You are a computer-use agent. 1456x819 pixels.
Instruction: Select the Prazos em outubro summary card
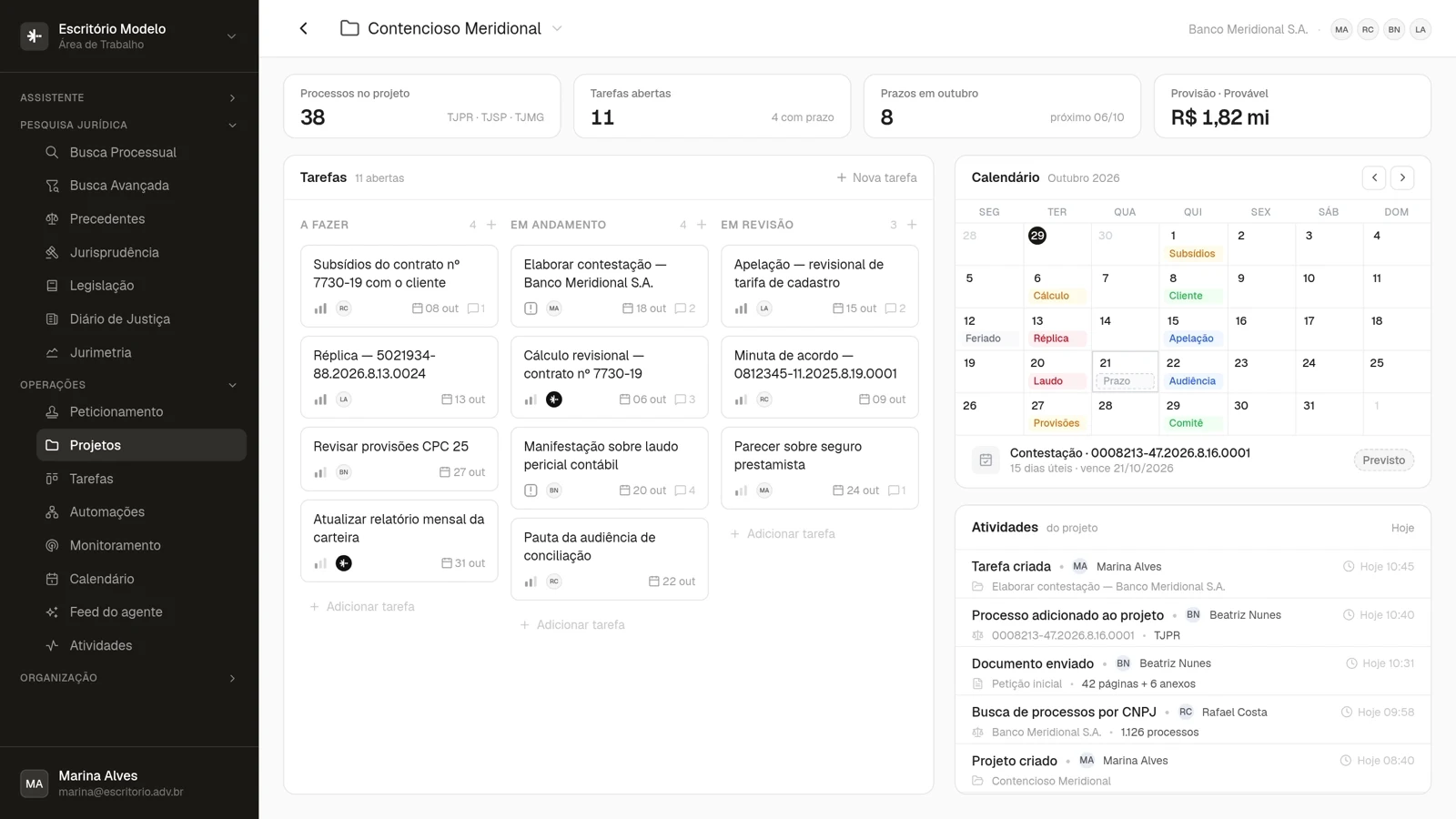1002,106
